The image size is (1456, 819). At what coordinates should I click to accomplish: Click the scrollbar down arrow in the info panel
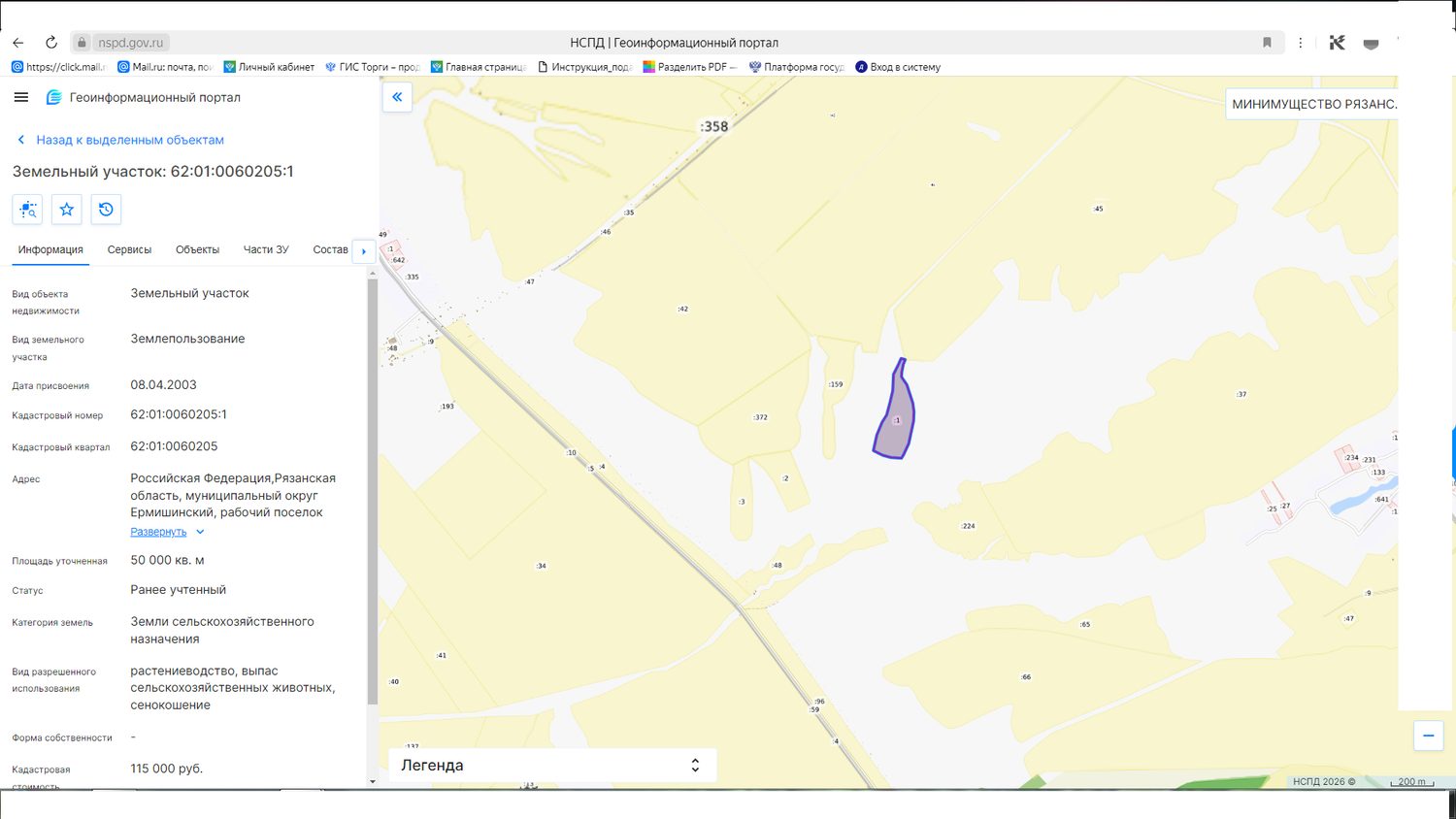(x=373, y=781)
